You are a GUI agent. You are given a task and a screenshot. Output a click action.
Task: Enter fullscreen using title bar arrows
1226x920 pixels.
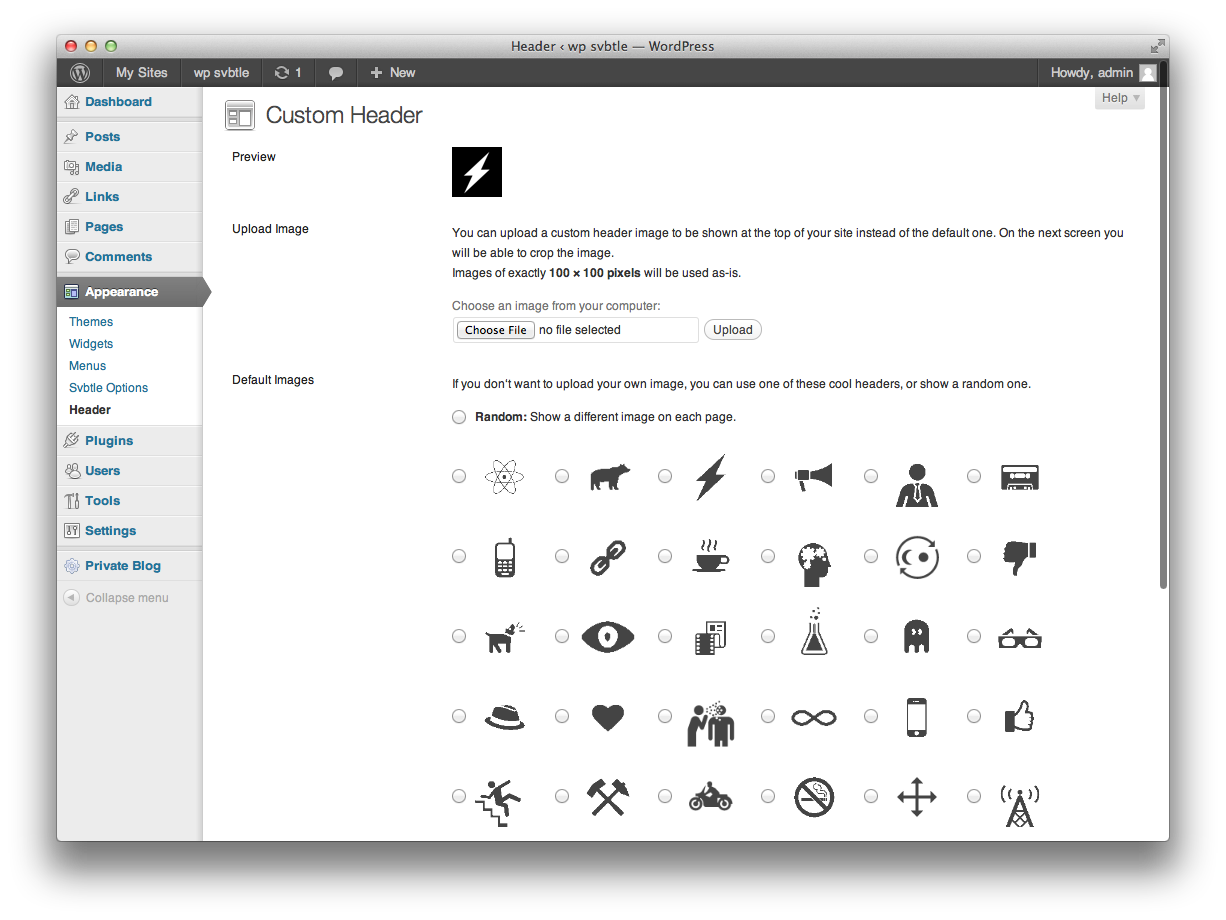point(1157,46)
